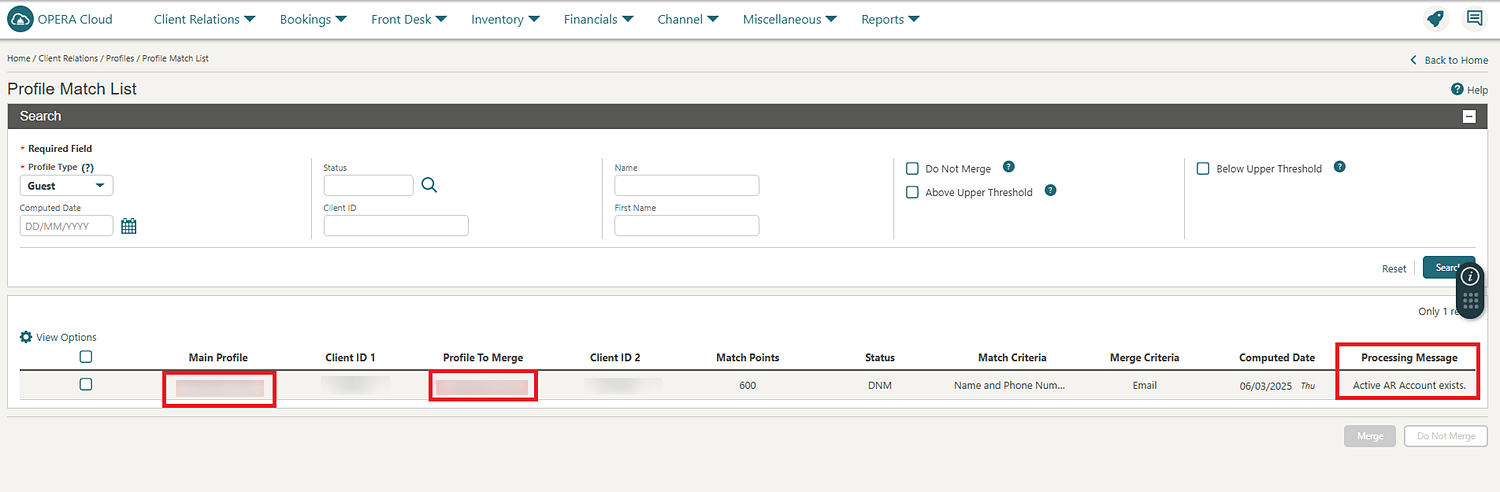
Task: Open the Financials menu
Action: (598, 19)
